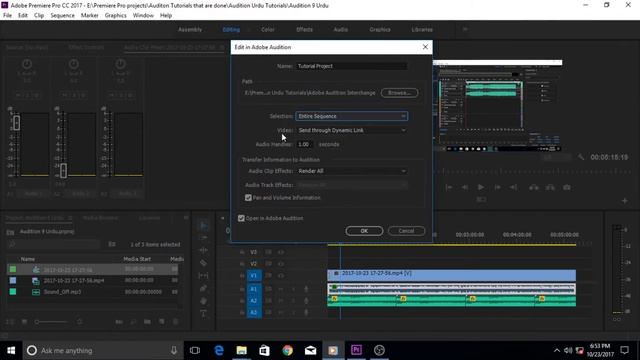Switch to Media Browser panel tab
Viewport: 640px width, 360px height.
100,218
